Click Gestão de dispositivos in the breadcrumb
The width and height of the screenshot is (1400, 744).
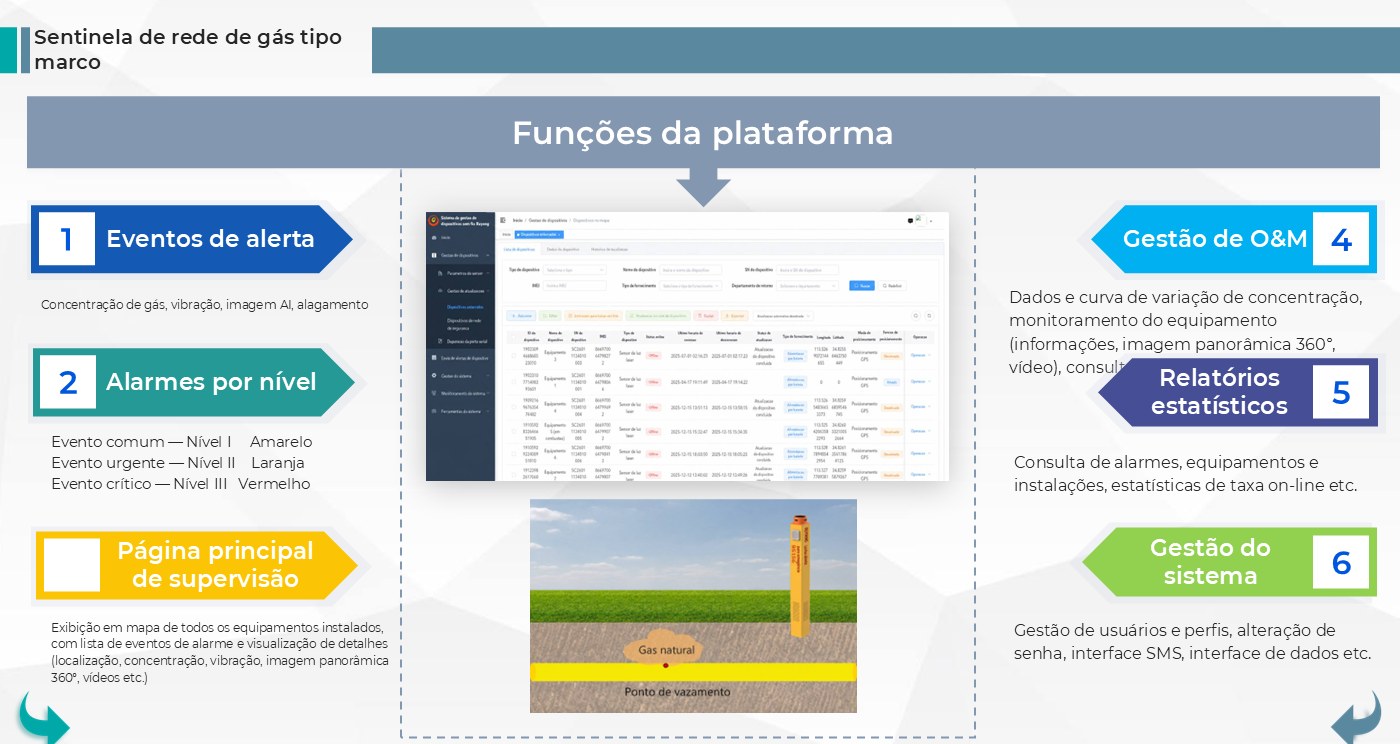[548, 220]
